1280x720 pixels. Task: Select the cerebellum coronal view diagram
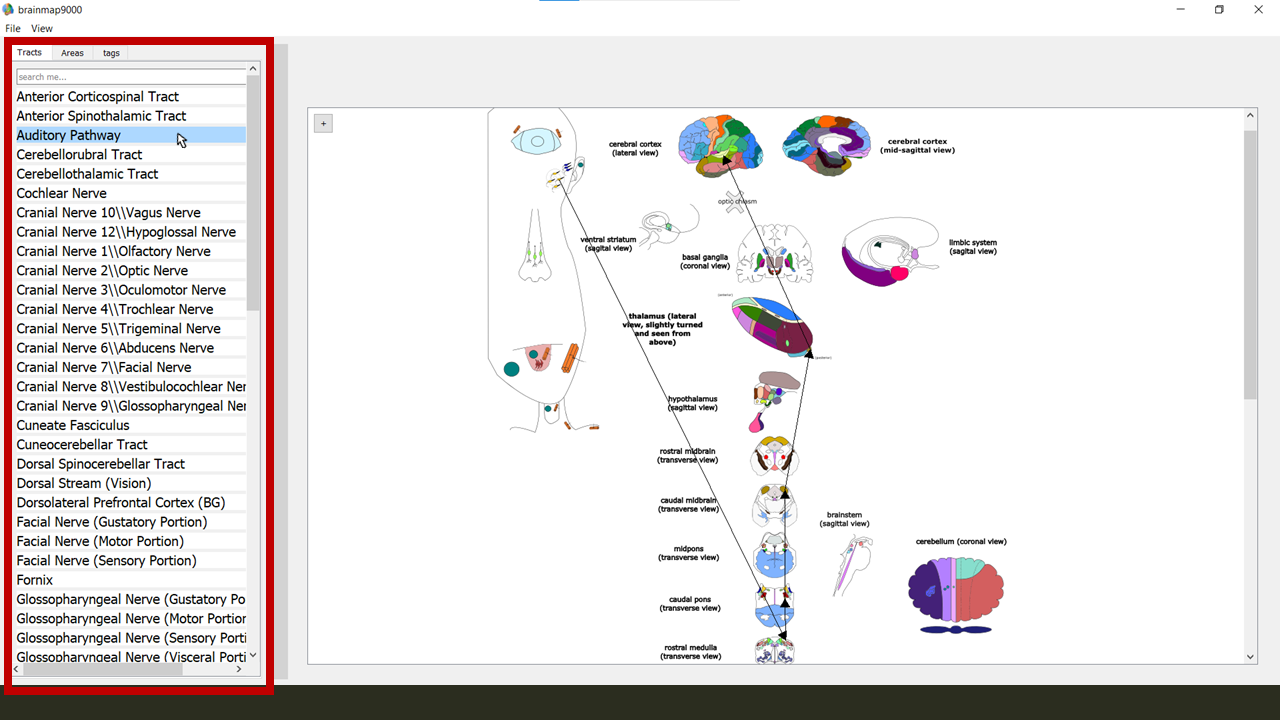[x=956, y=592]
